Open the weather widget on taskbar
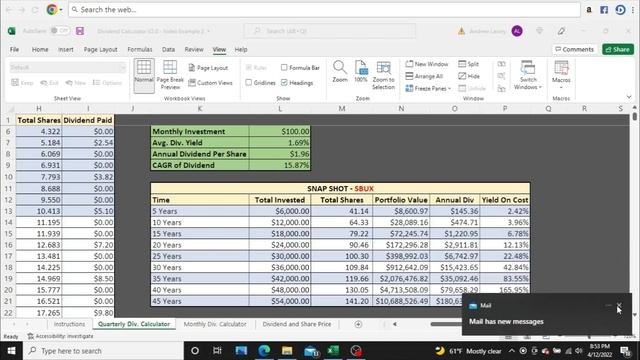This screenshot has width=640, height=360. [x=468, y=351]
